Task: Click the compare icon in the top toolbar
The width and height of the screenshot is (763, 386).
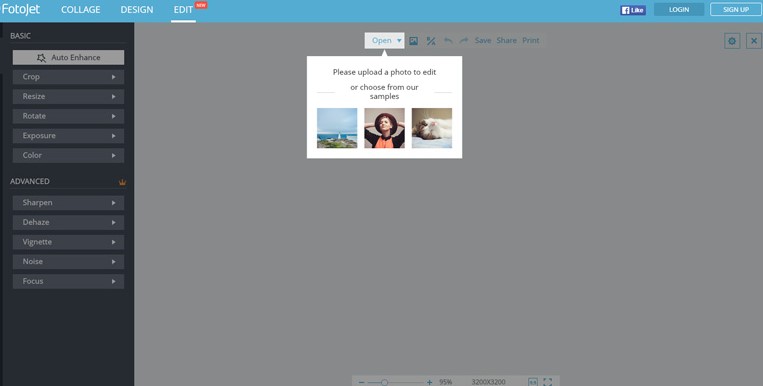Action: pyautogui.click(x=431, y=41)
